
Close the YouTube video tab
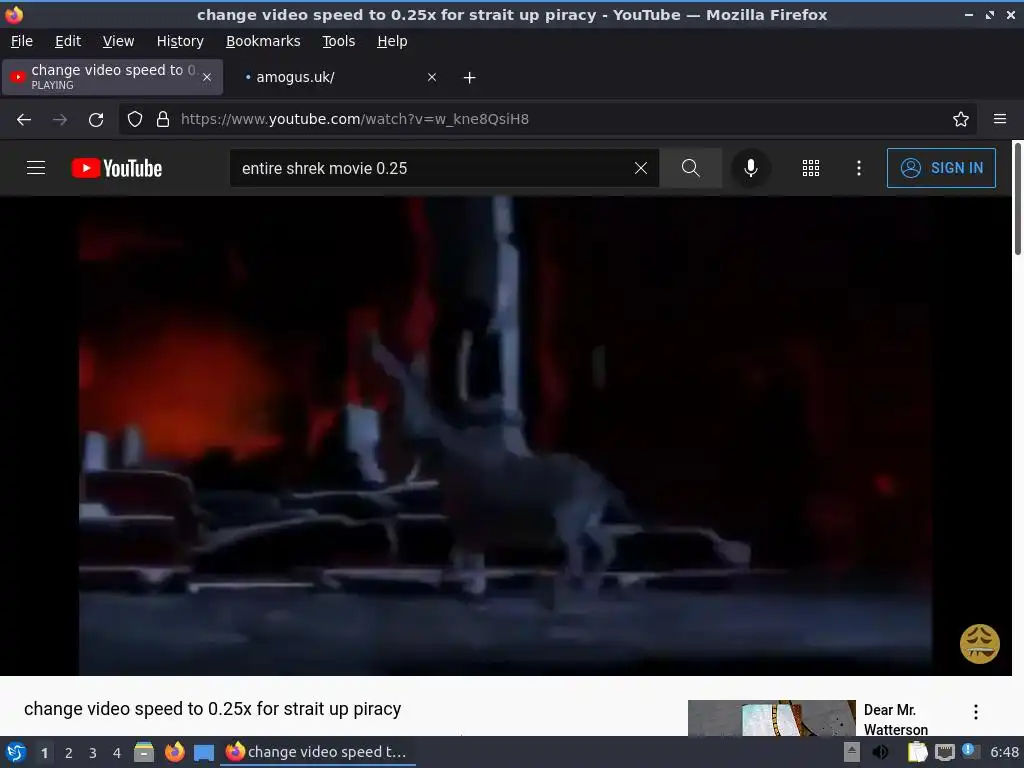[x=207, y=77]
